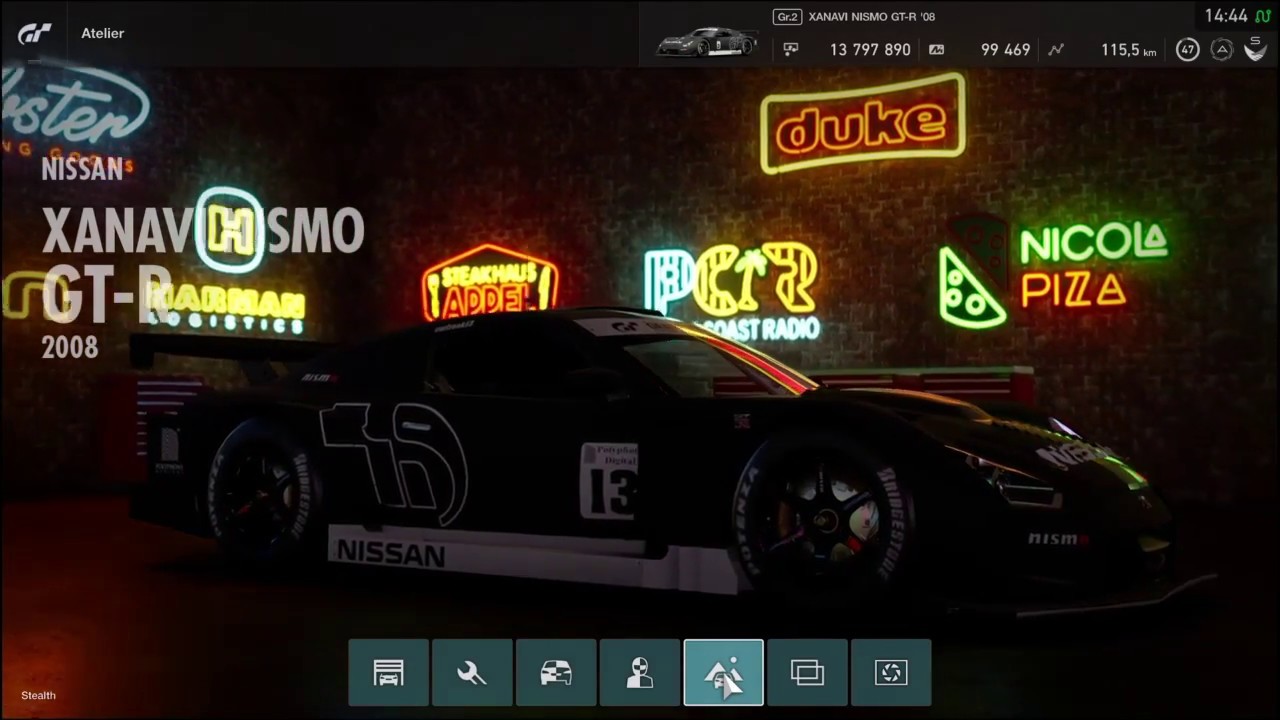Click the sportsmanship rating S badge
The height and width of the screenshot is (720, 1280).
(x=1255, y=49)
